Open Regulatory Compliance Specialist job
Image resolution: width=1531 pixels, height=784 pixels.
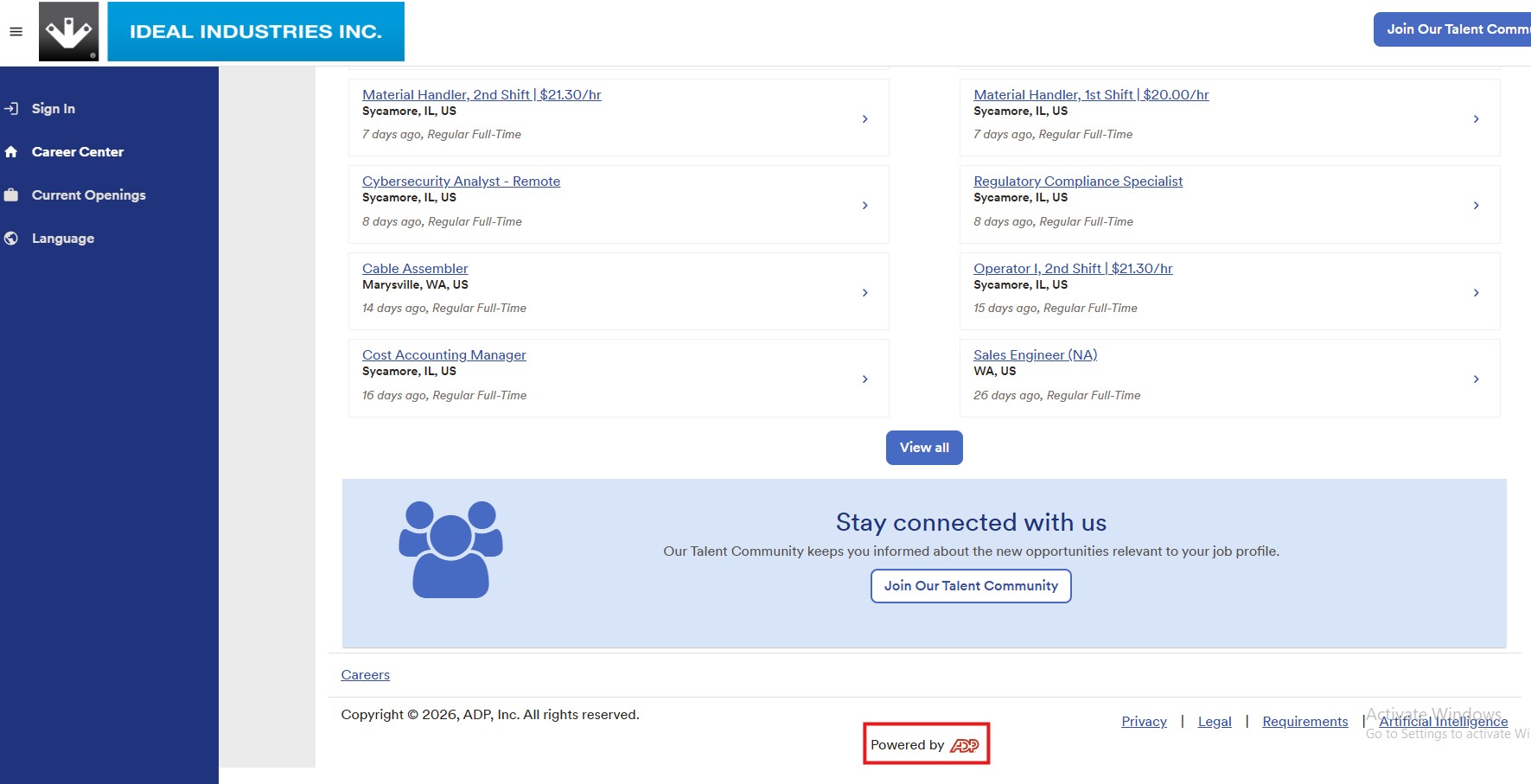click(1078, 181)
